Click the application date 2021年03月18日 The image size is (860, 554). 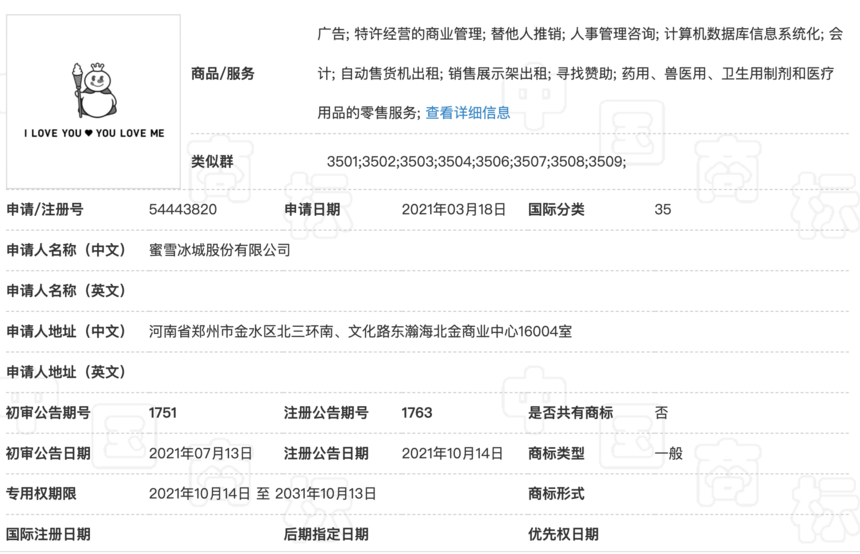click(454, 210)
